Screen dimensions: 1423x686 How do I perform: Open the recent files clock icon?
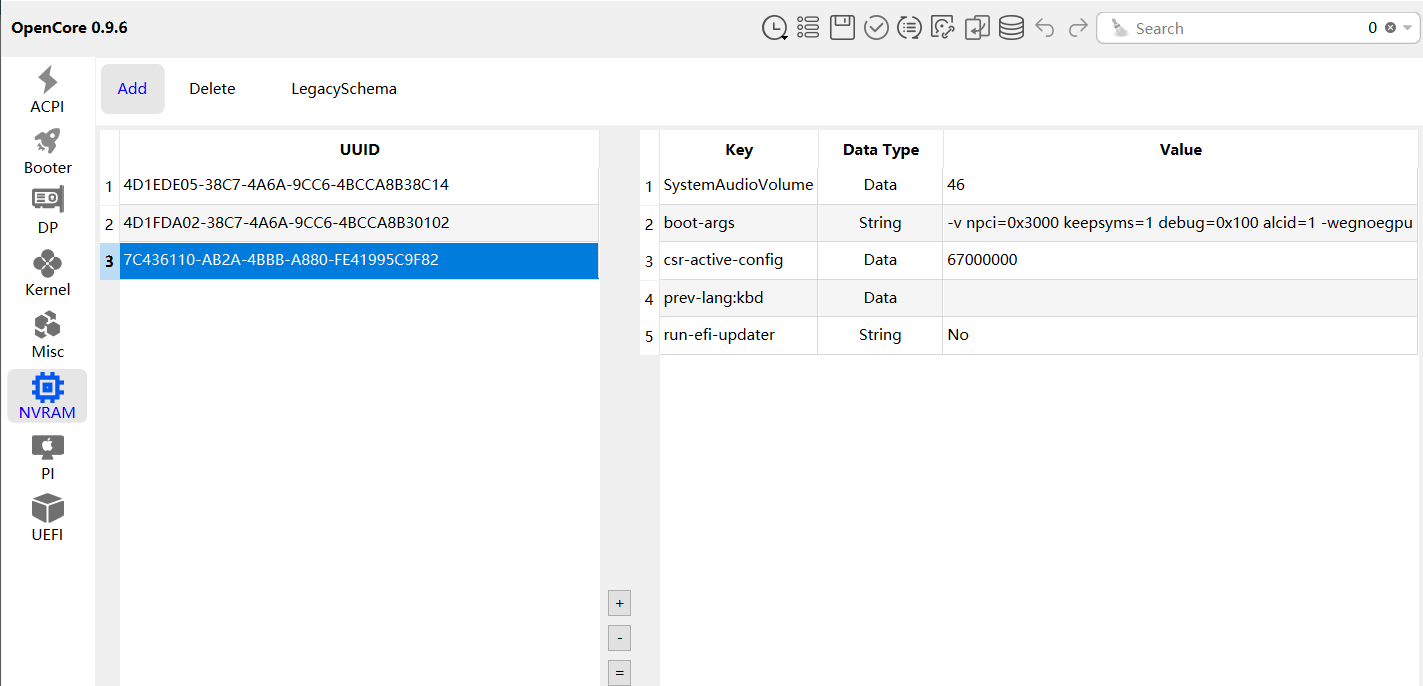pyautogui.click(x=774, y=28)
